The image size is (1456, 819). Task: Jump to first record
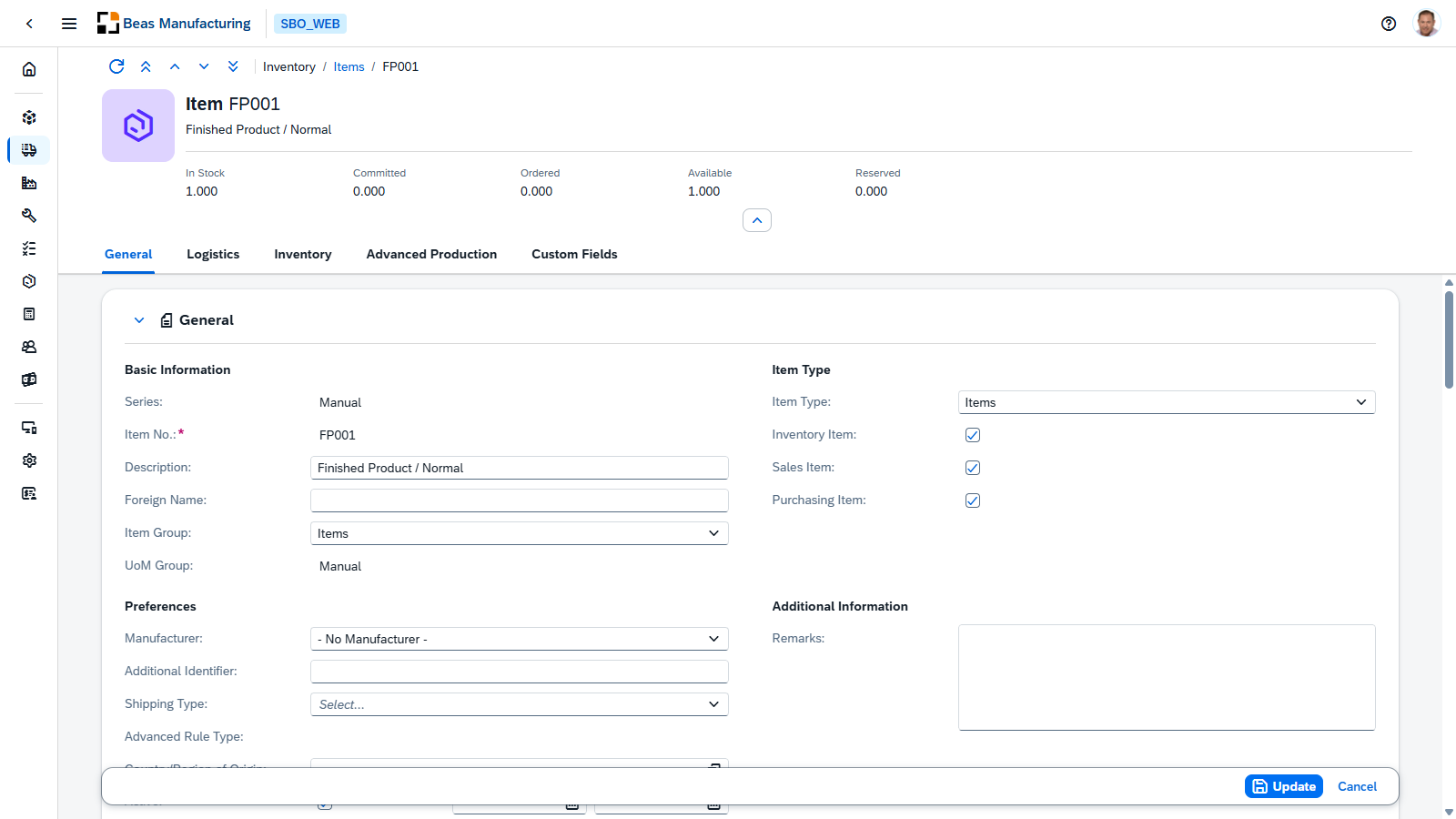click(x=146, y=66)
